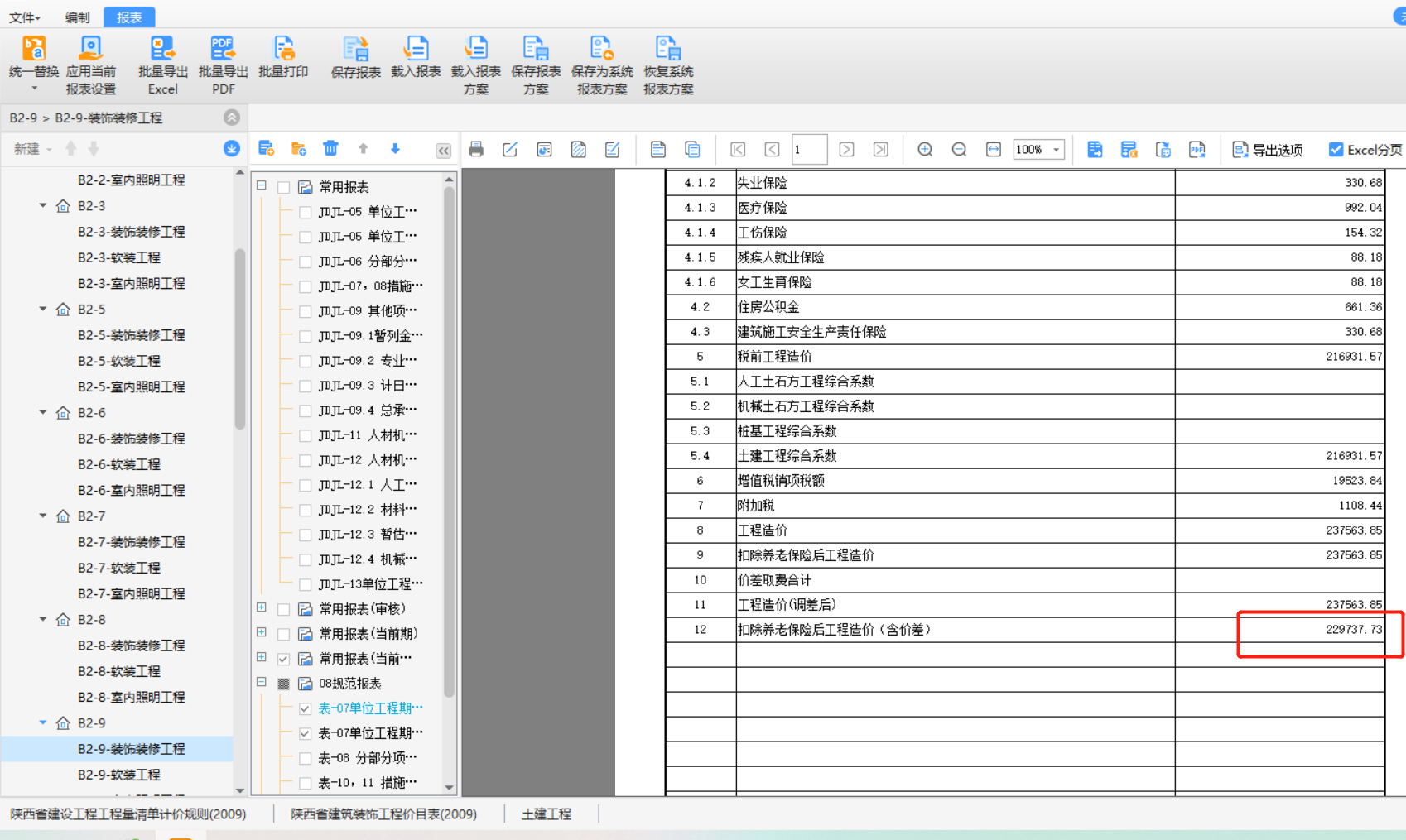Uncheck the blue 表-07单位工程期 report checkbox
Screen dimensions: 1406x840
tap(306, 708)
